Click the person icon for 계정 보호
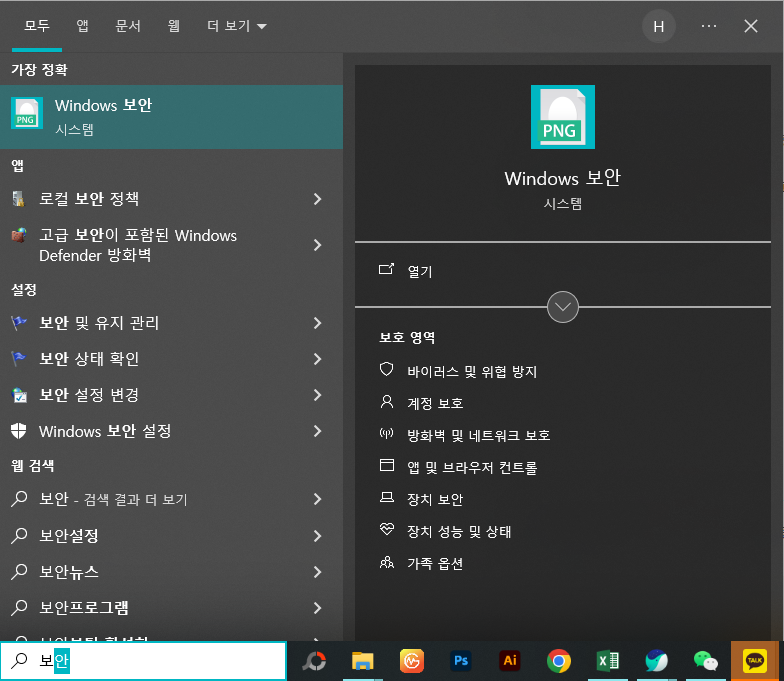 pyautogui.click(x=386, y=402)
